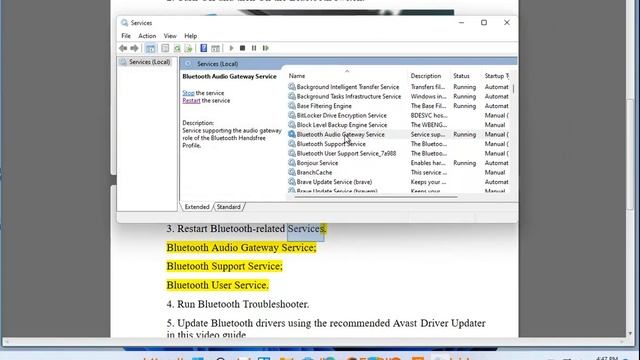Open the Help menu
This screenshot has height=360, width=640.
point(191,36)
